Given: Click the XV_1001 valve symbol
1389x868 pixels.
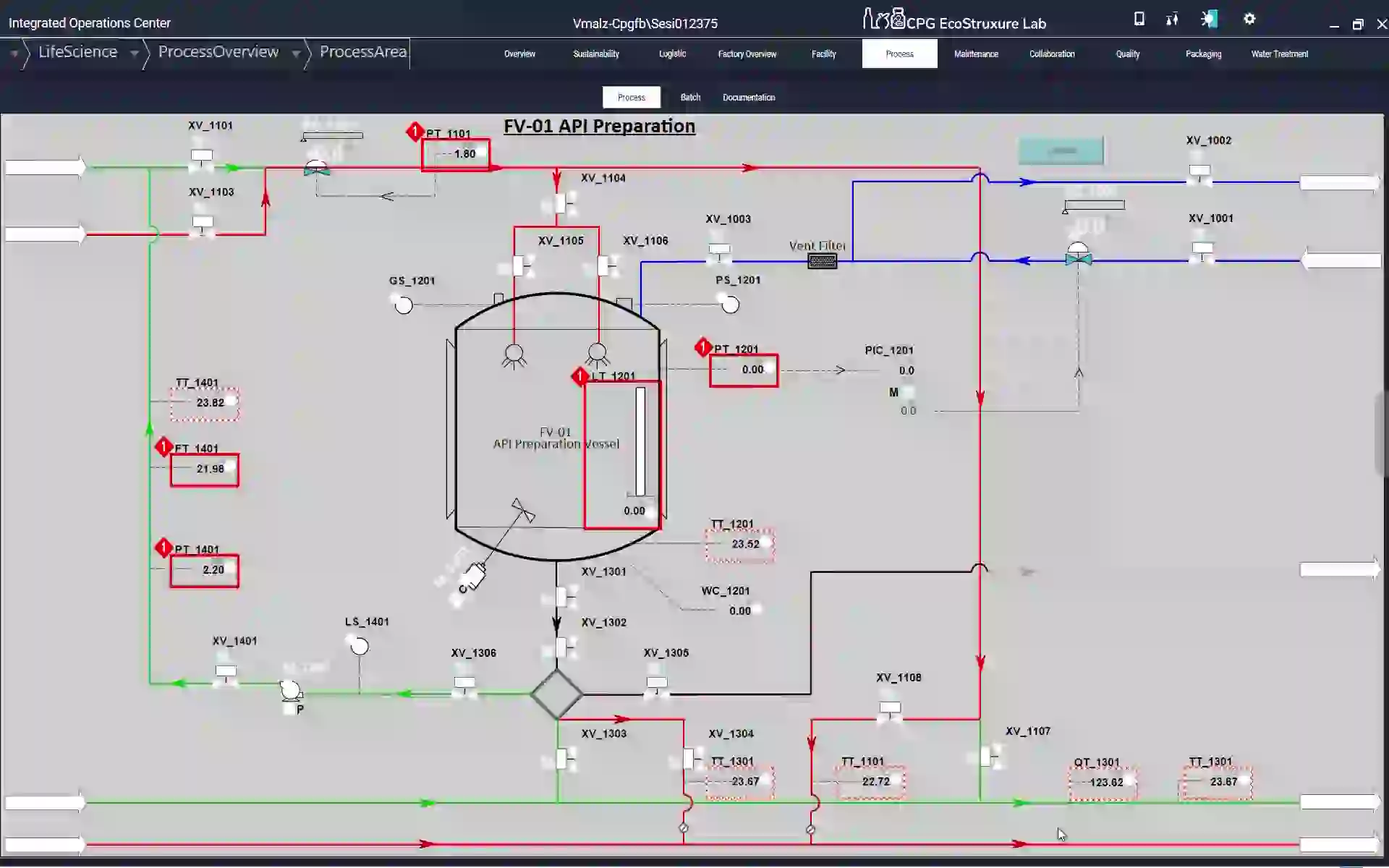Looking at the screenshot, I should (x=1202, y=253).
